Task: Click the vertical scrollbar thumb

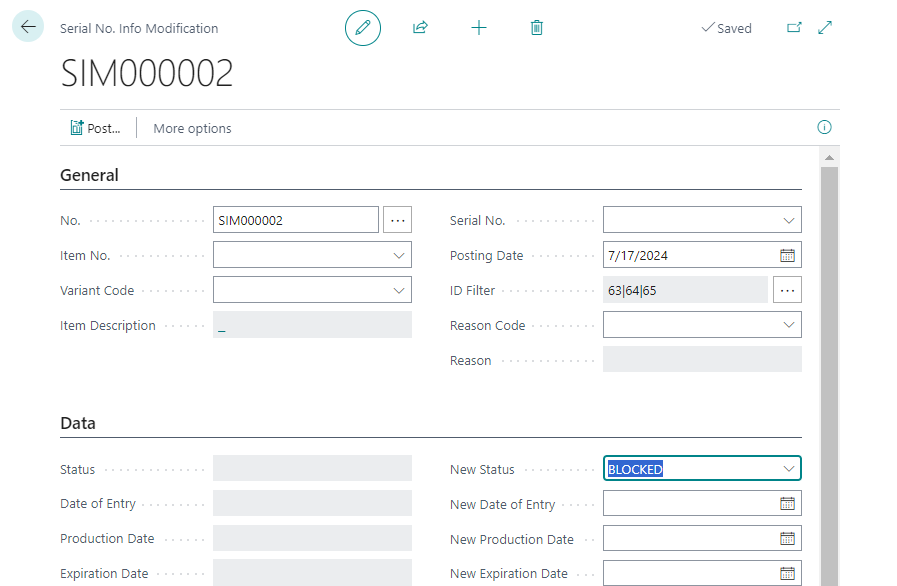Action: point(829,375)
